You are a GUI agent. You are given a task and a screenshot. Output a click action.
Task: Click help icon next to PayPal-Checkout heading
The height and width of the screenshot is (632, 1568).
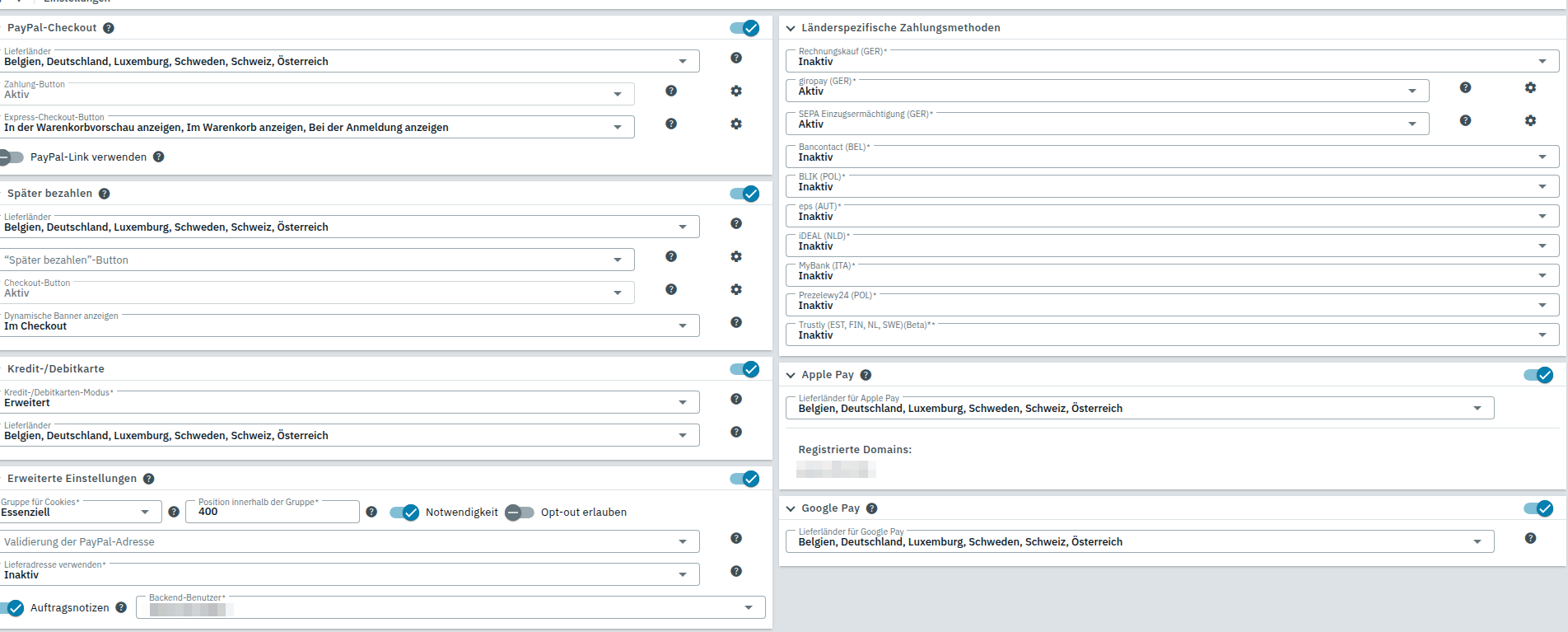coord(109,28)
